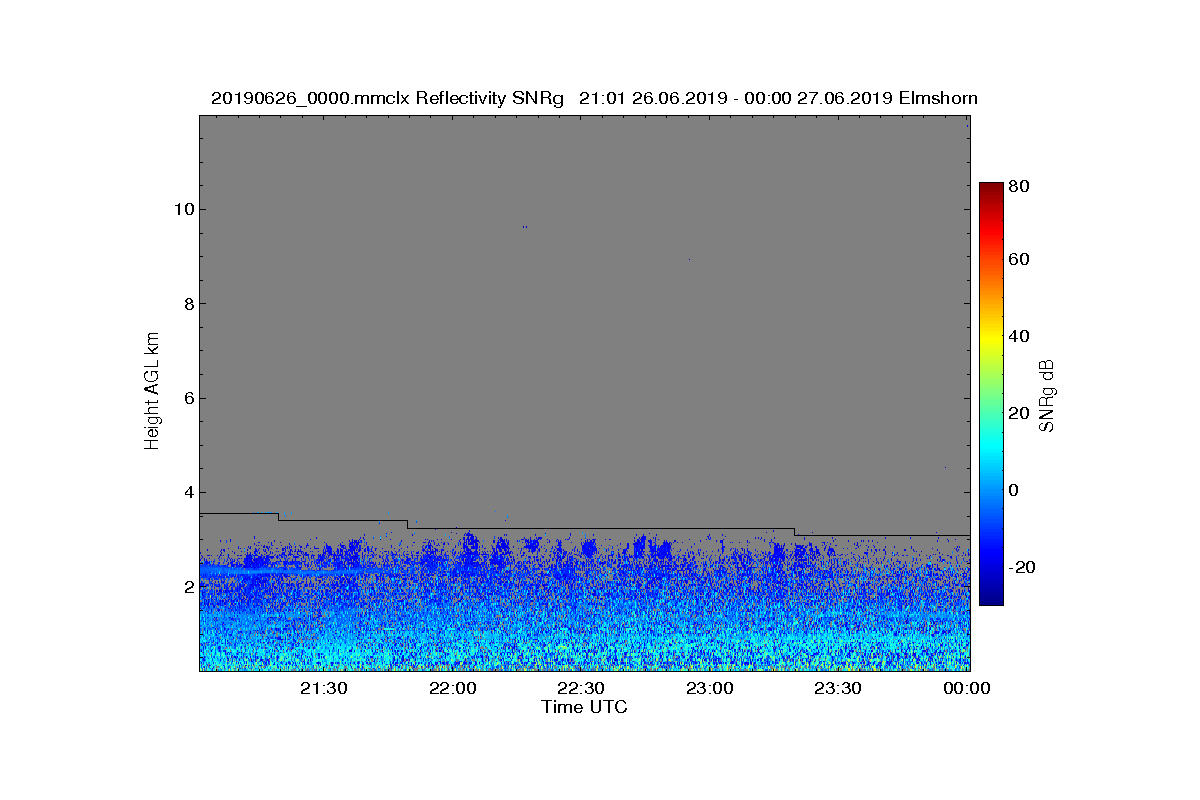Click the colorbar value 80
The width and height of the screenshot is (1200, 800).
click(x=1020, y=185)
